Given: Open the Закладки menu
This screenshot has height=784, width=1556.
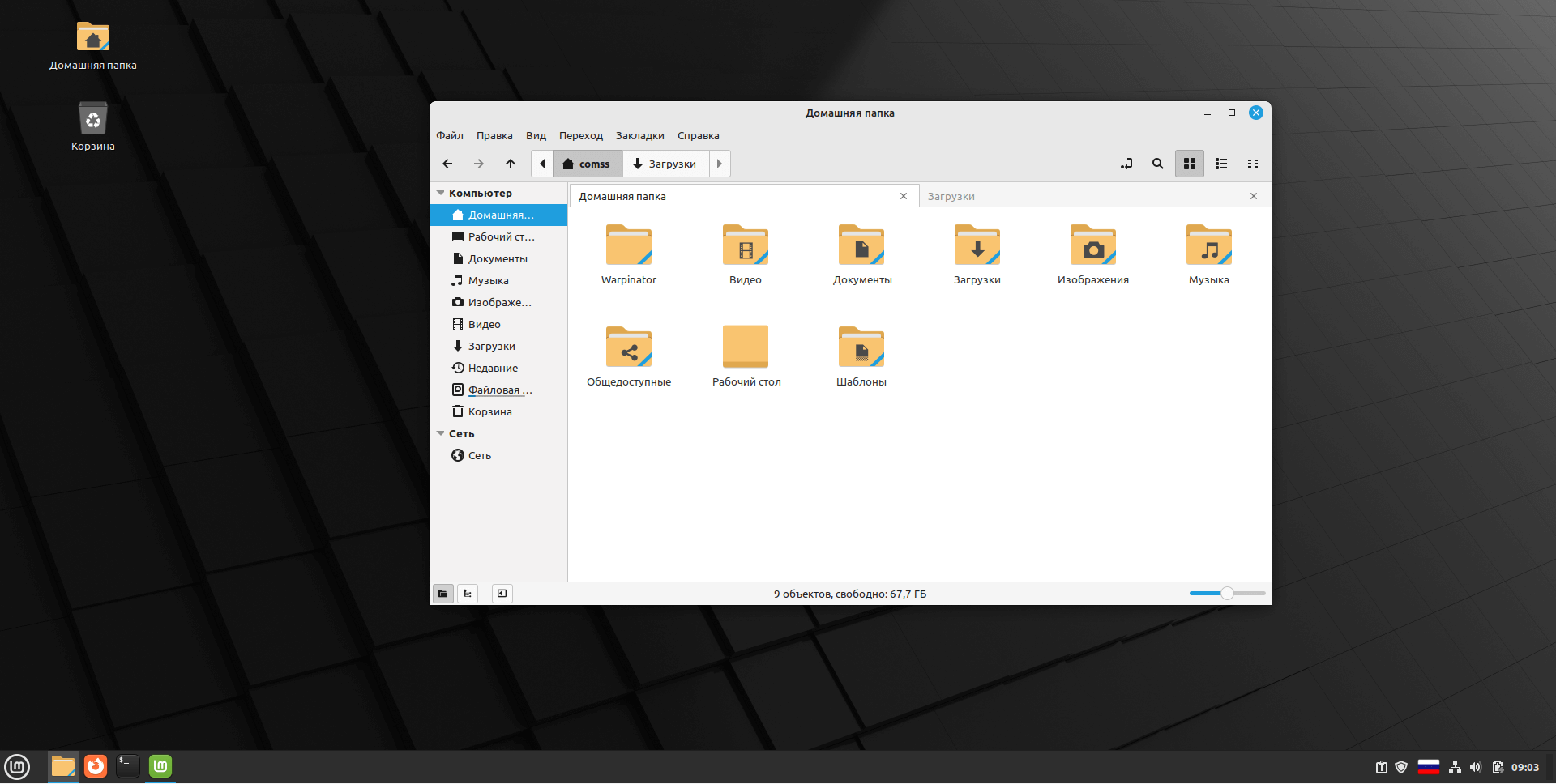Looking at the screenshot, I should pyautogui.click(x=639, y=136).
